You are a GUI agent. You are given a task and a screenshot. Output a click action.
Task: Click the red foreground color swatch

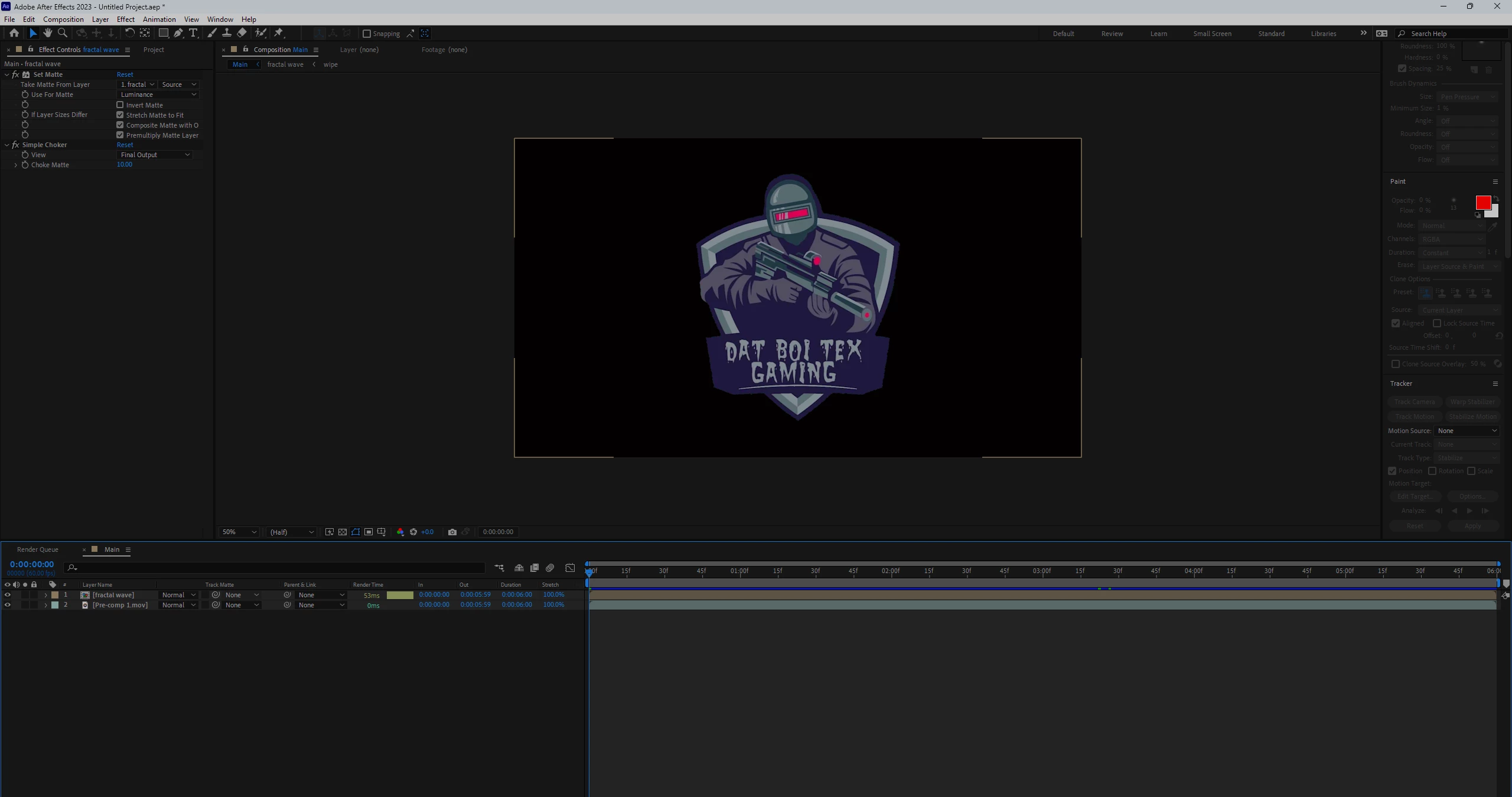tap(1482, 203)
